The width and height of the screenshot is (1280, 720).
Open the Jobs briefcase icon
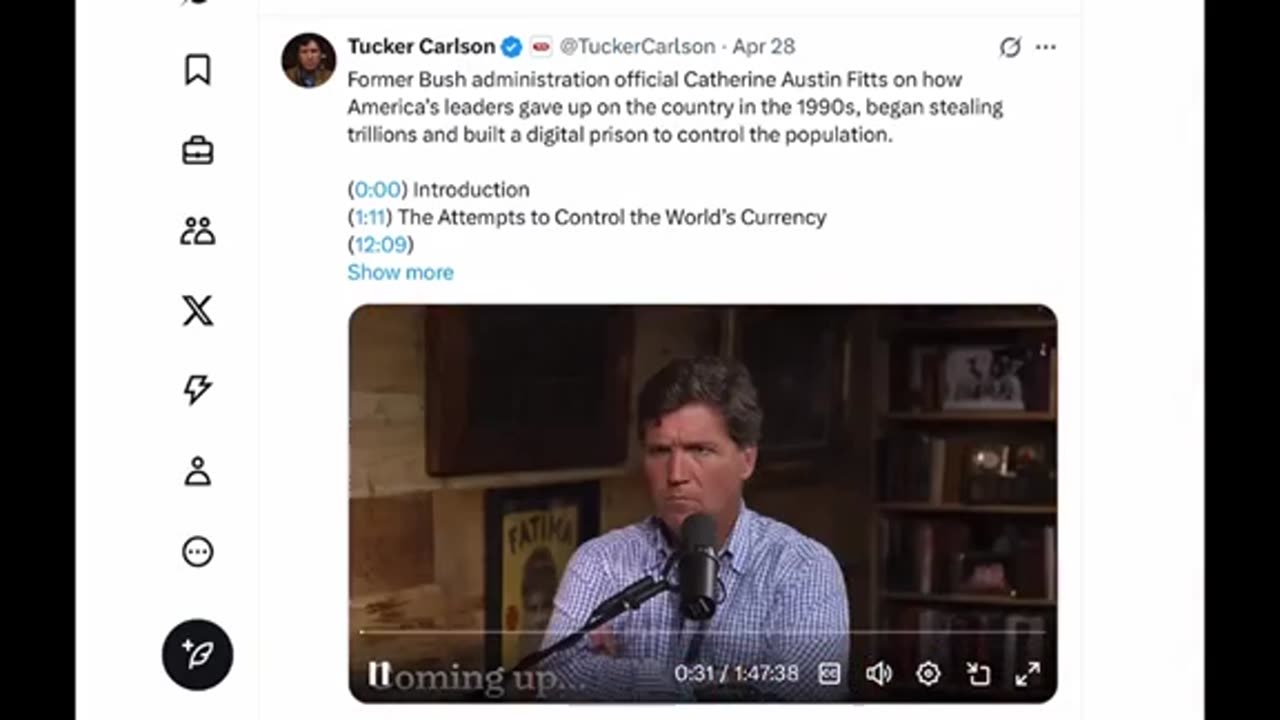click(197, 151)
